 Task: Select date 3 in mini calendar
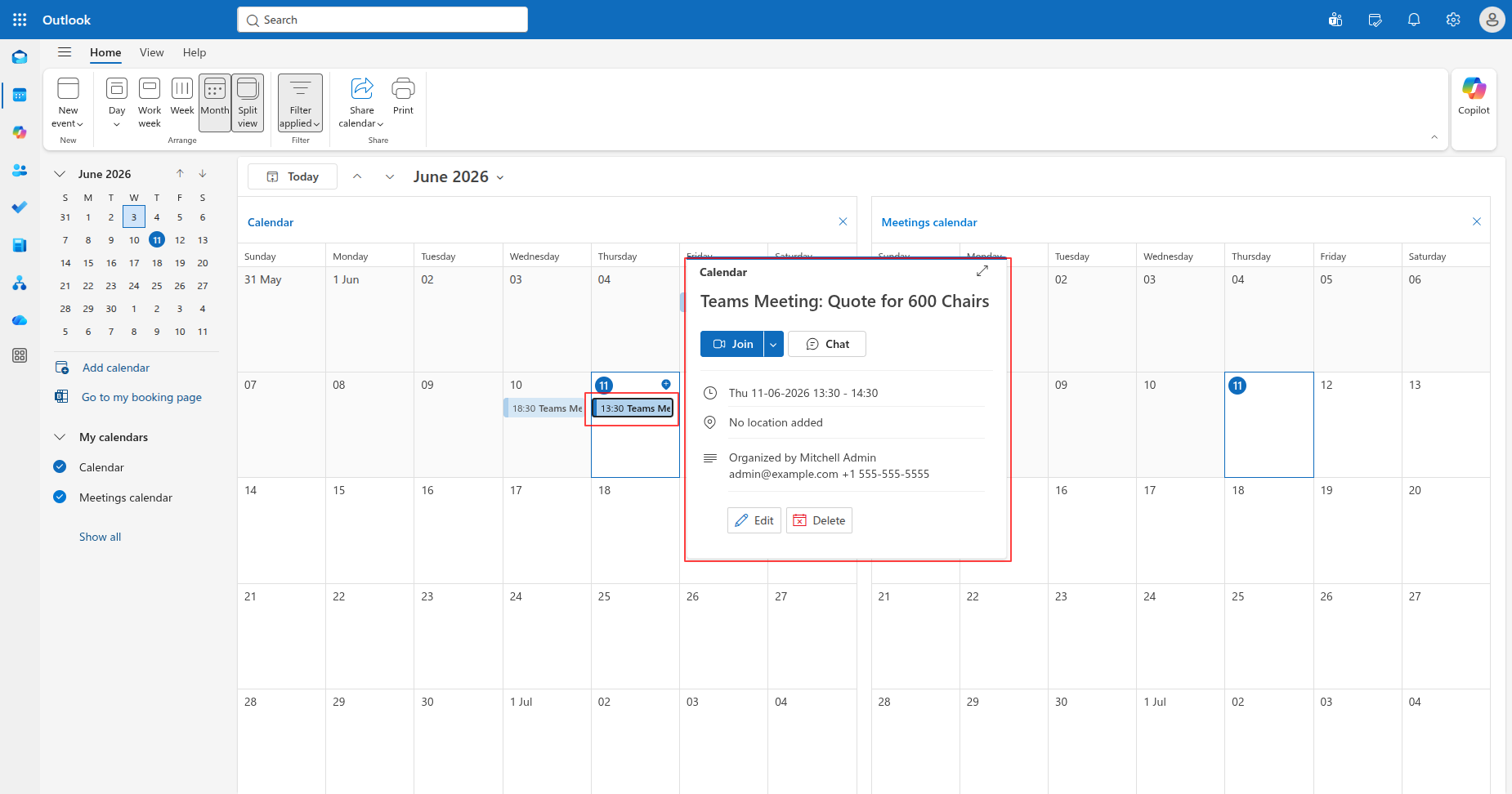(x=134, y=216)
